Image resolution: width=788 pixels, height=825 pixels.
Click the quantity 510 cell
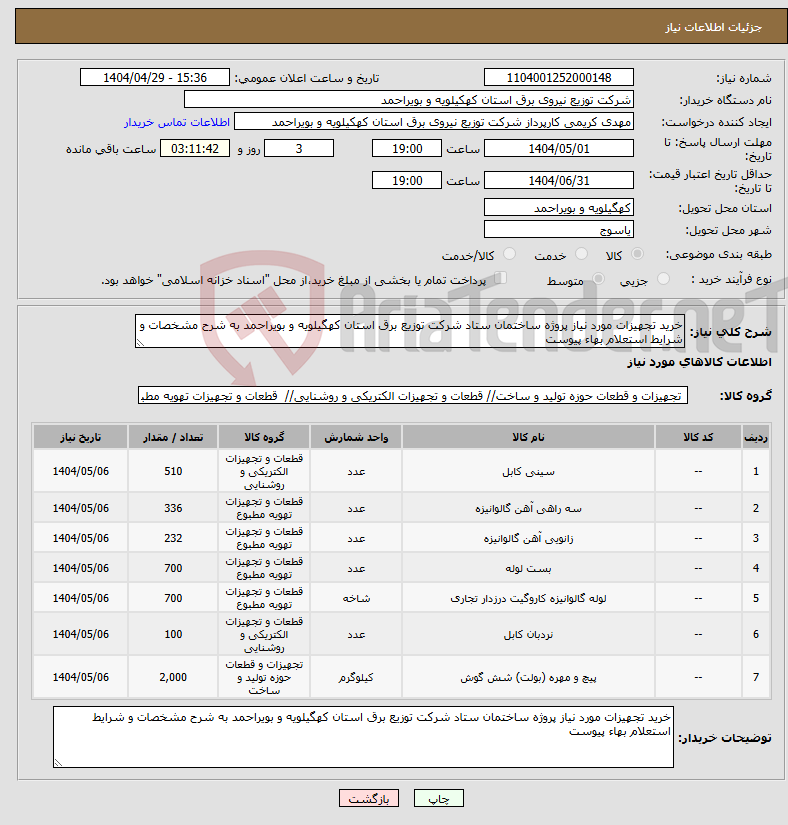pyautogui.click(x=173, y=471)
